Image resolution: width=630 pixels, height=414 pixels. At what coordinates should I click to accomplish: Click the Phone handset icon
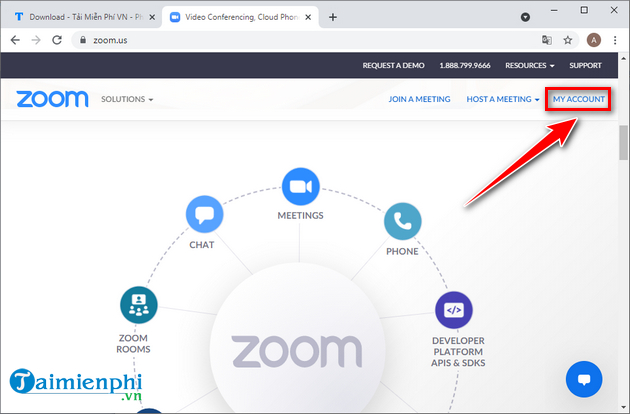(x=403, y=221)
